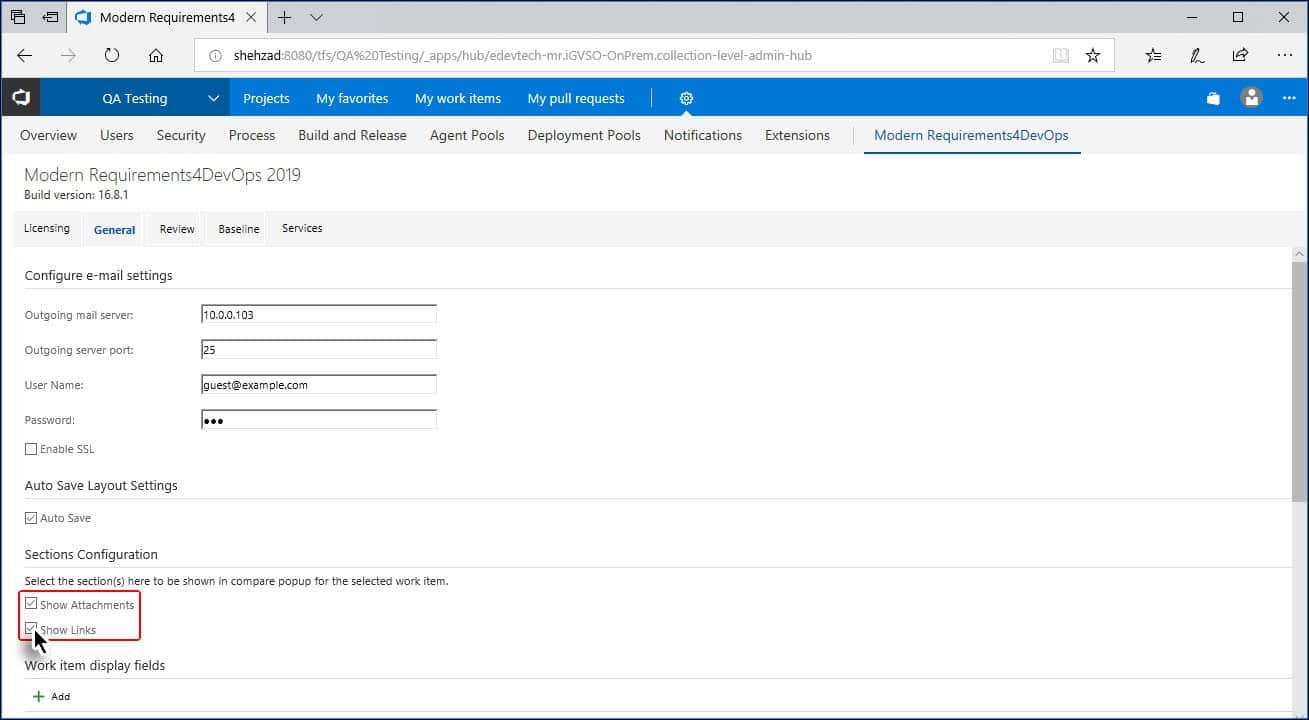Viewport: 1309px width, 720px height.
Task: Open the Security admin page
Action: 181,135
